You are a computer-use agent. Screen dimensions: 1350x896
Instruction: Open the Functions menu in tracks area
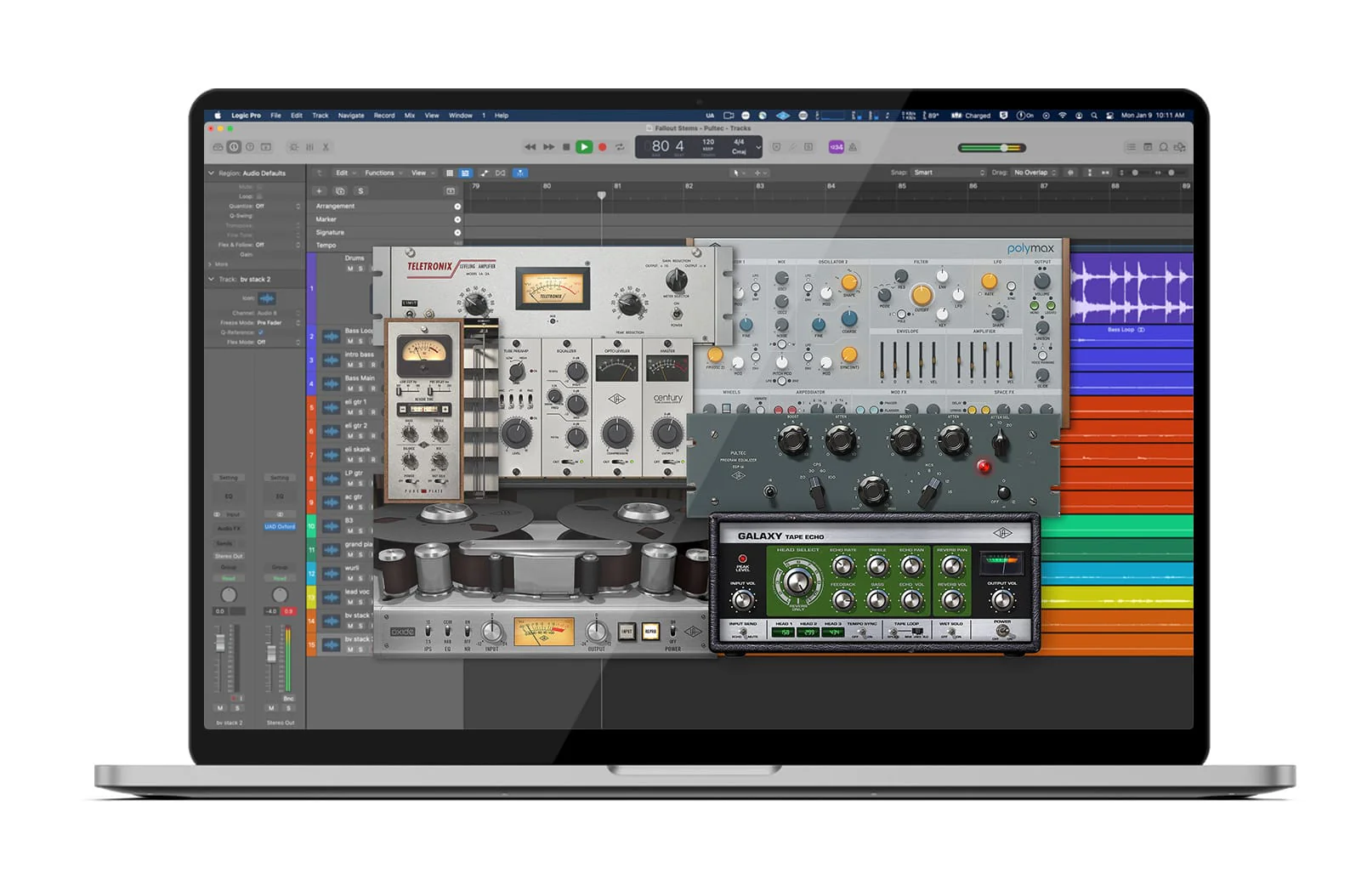(x=383, y=173)
